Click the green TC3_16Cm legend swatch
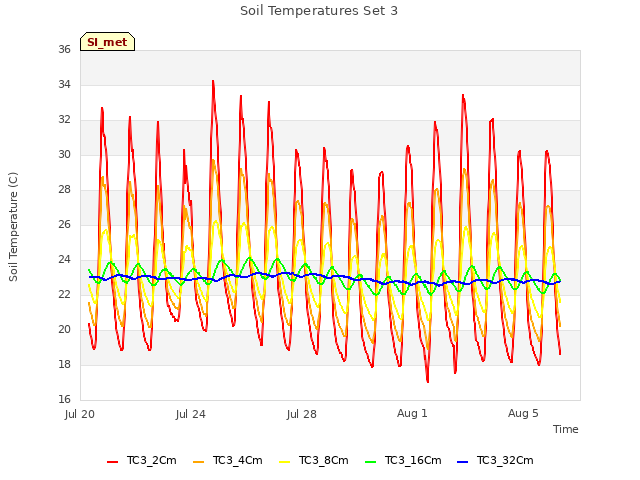The width and height of the screenshot is (640, 480). point(371,462)
